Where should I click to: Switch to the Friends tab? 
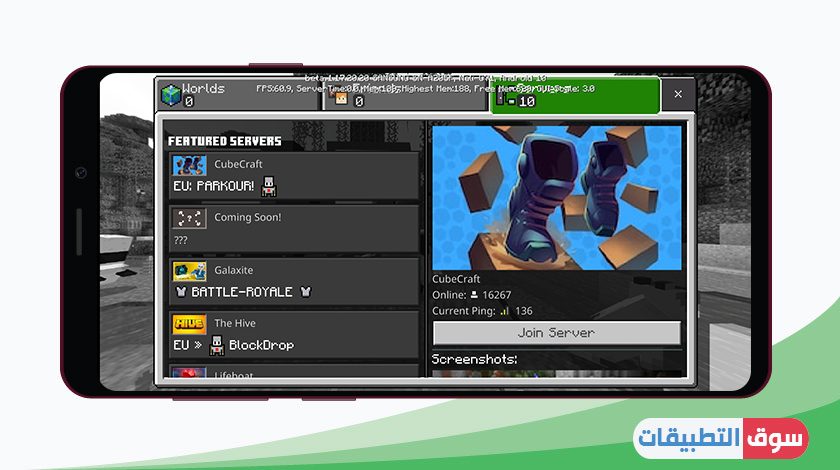406,95
